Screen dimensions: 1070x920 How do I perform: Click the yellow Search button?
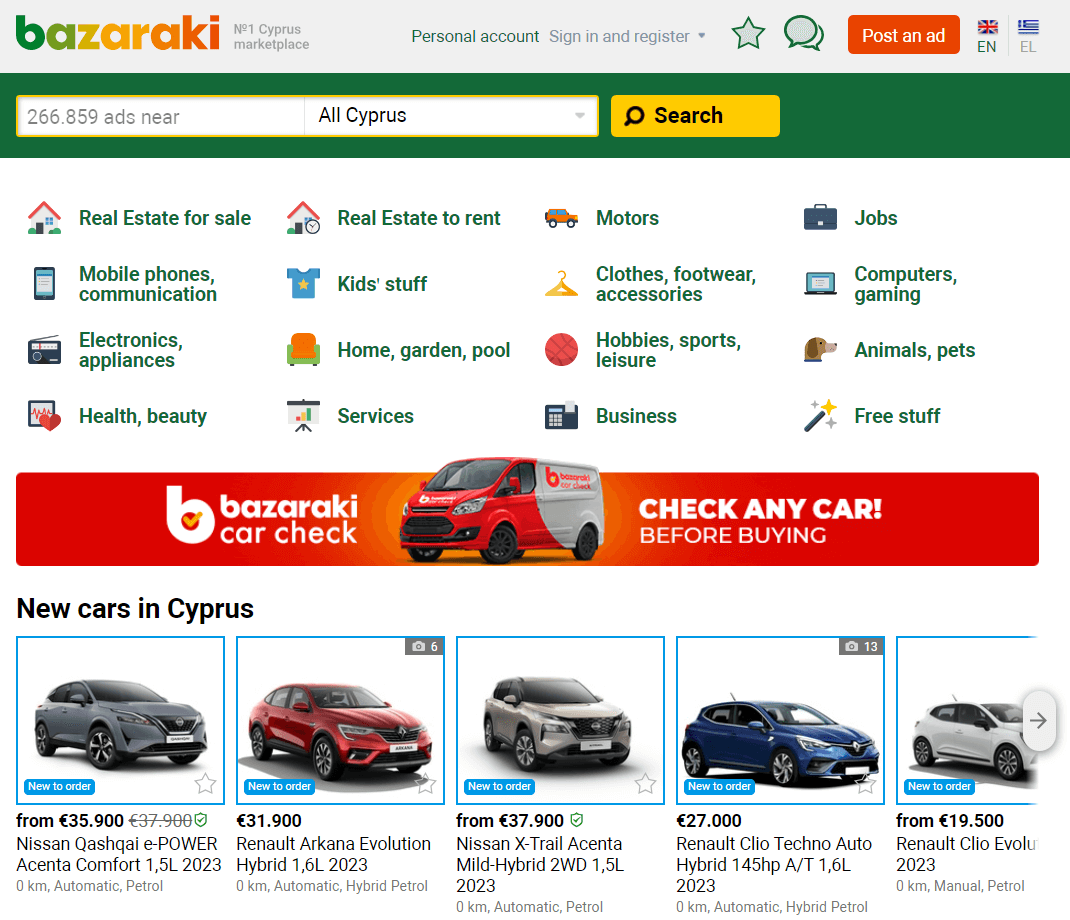[695, 116]
